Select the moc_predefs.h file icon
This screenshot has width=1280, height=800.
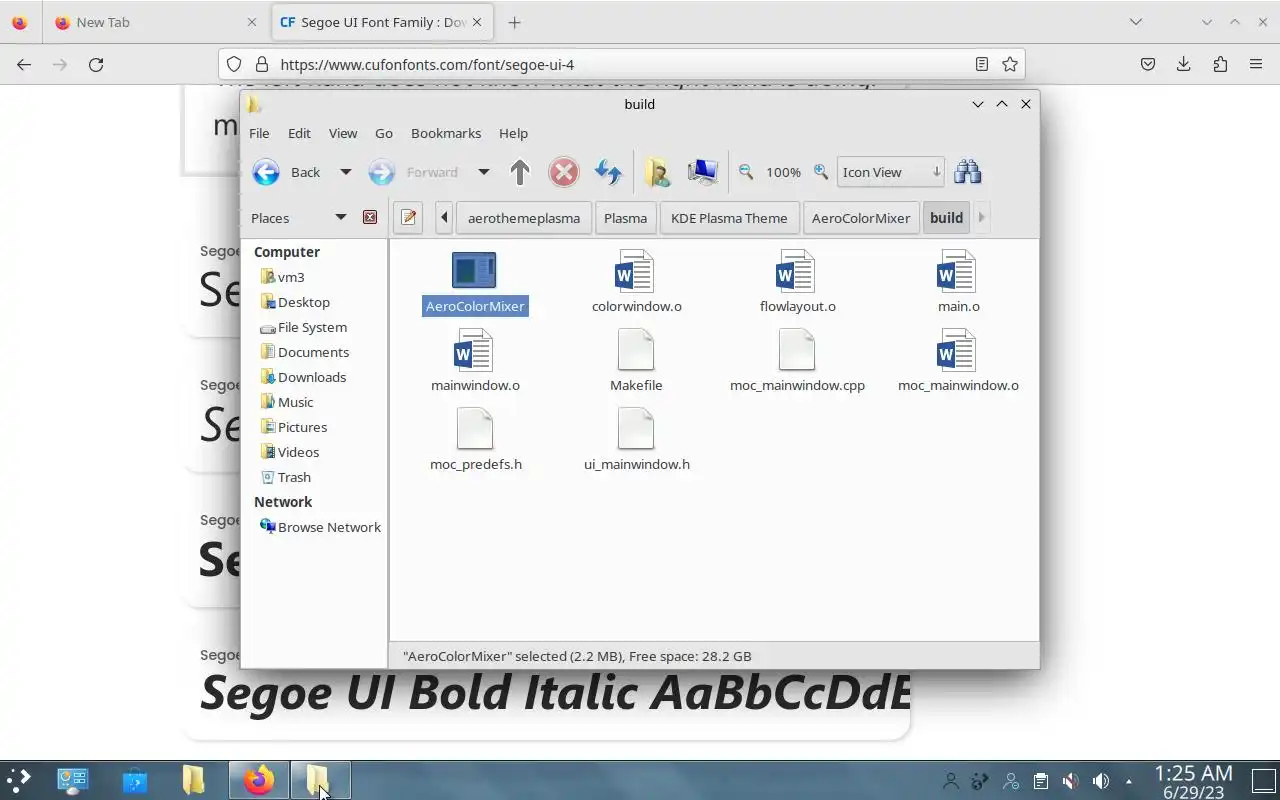click(474, 429)
